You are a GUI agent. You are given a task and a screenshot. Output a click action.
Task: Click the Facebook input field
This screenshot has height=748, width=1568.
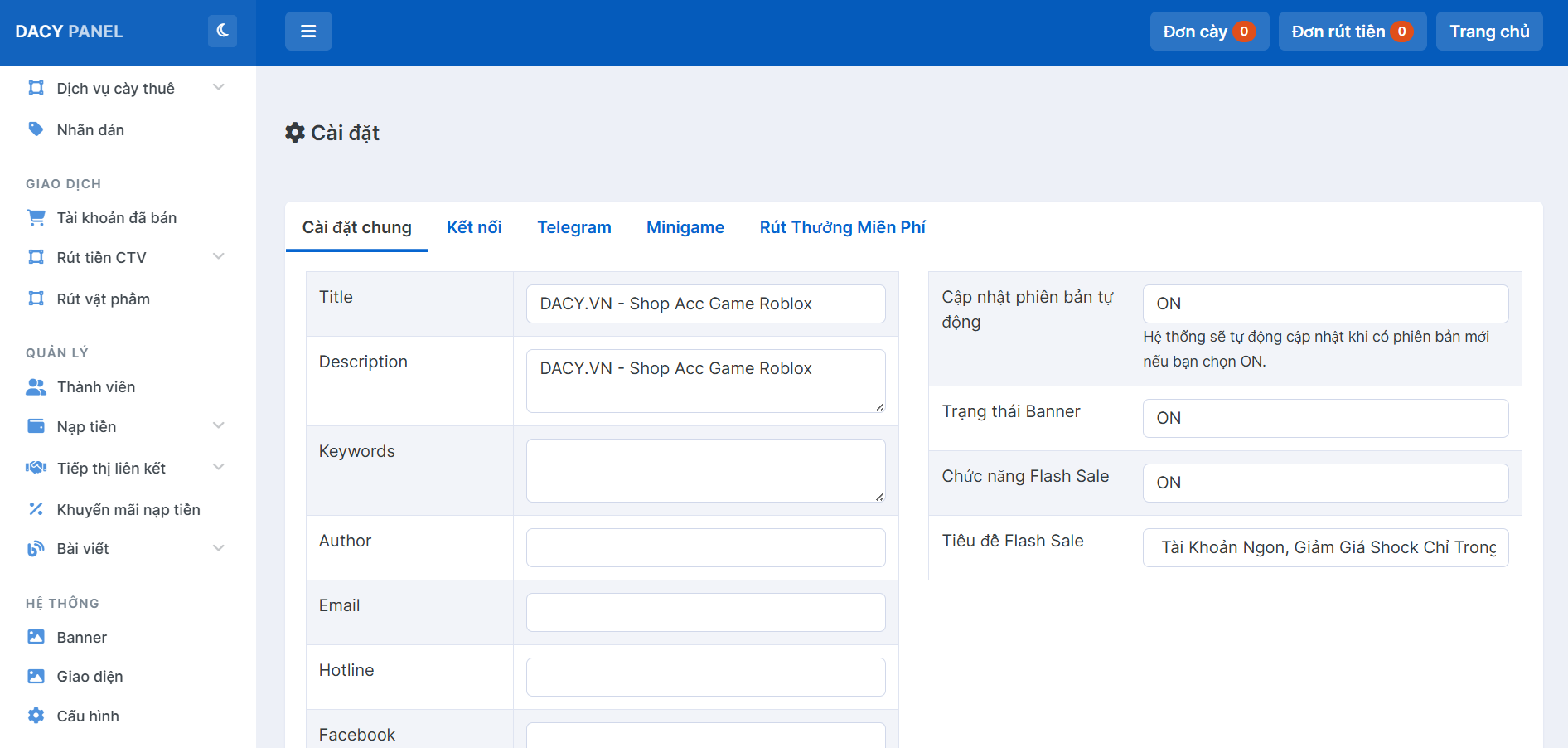pos(705,735)
